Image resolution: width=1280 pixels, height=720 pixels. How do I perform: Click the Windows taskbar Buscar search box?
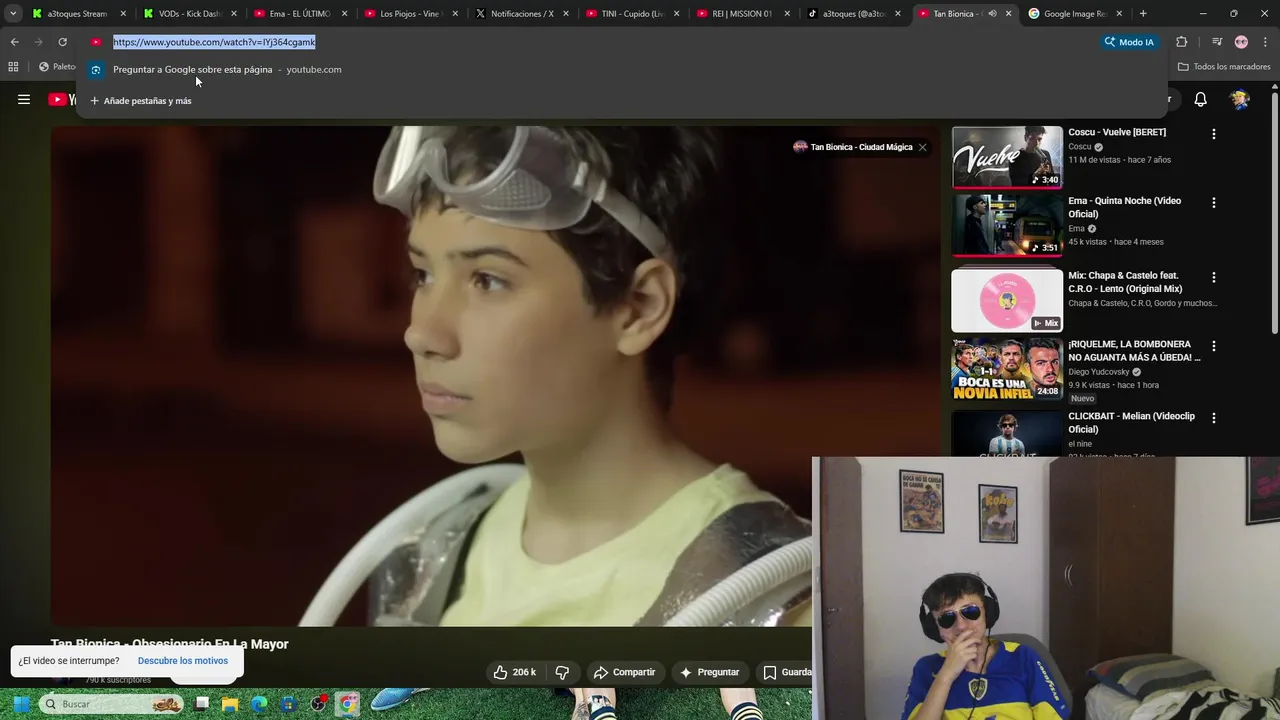(x=111, y=704)
